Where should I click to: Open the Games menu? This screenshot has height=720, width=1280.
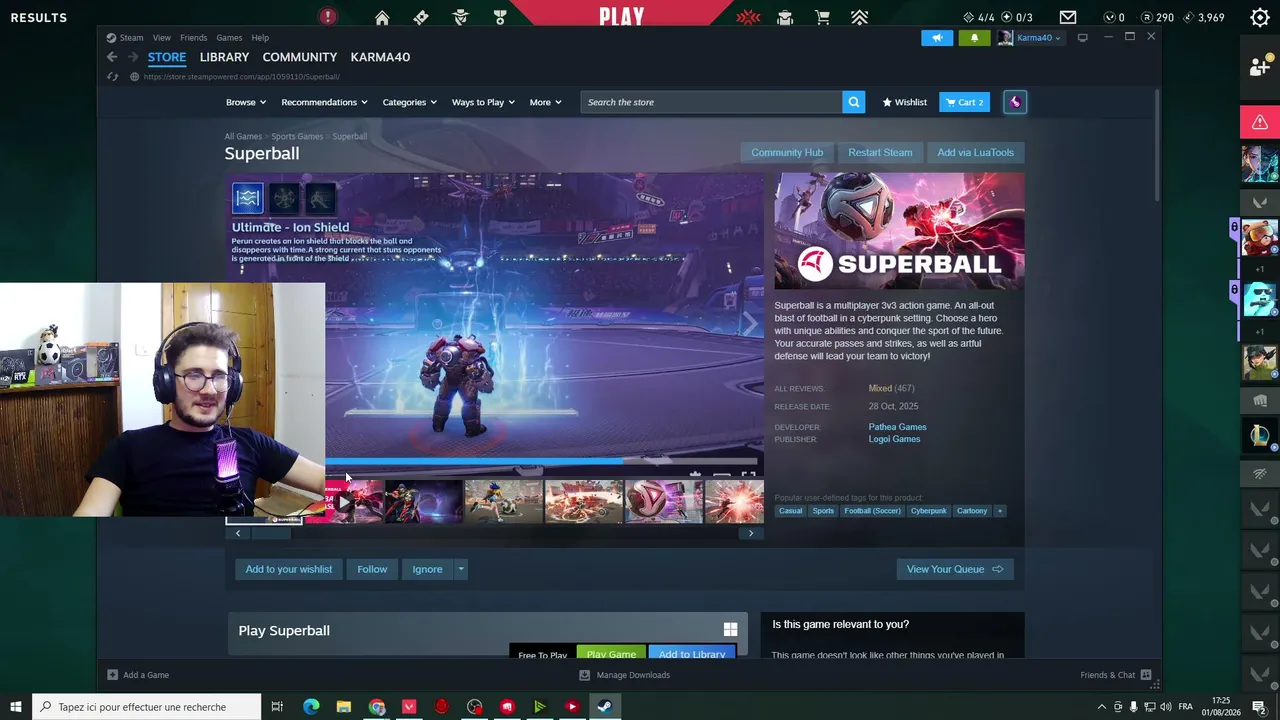[229, 38]
